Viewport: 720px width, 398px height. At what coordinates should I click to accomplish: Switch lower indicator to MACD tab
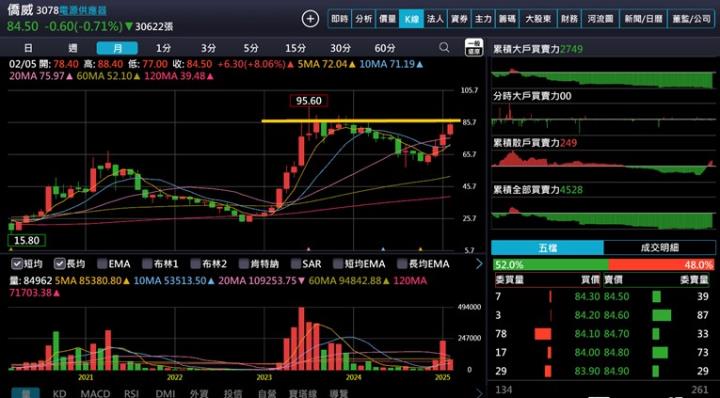tap(95, 393)
